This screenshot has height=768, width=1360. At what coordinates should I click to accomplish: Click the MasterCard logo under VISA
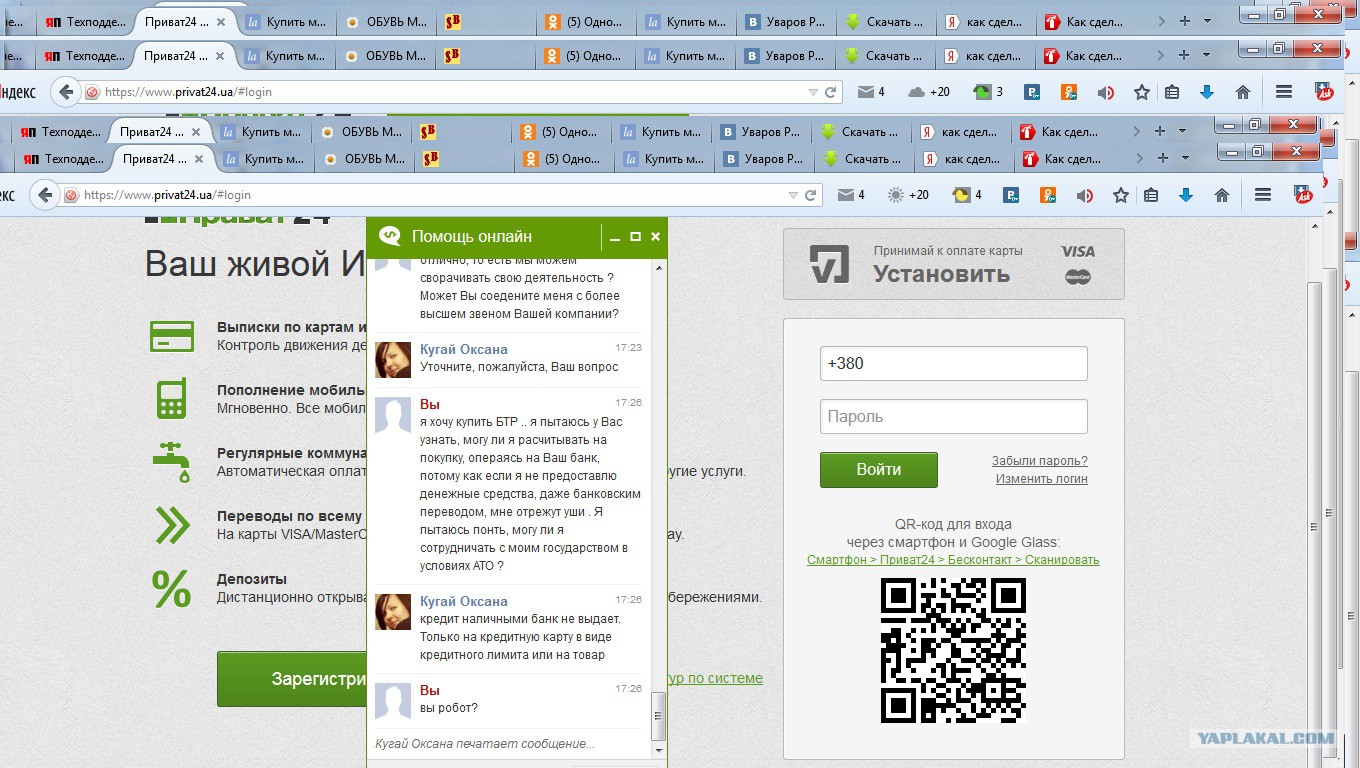[1078, 277]
